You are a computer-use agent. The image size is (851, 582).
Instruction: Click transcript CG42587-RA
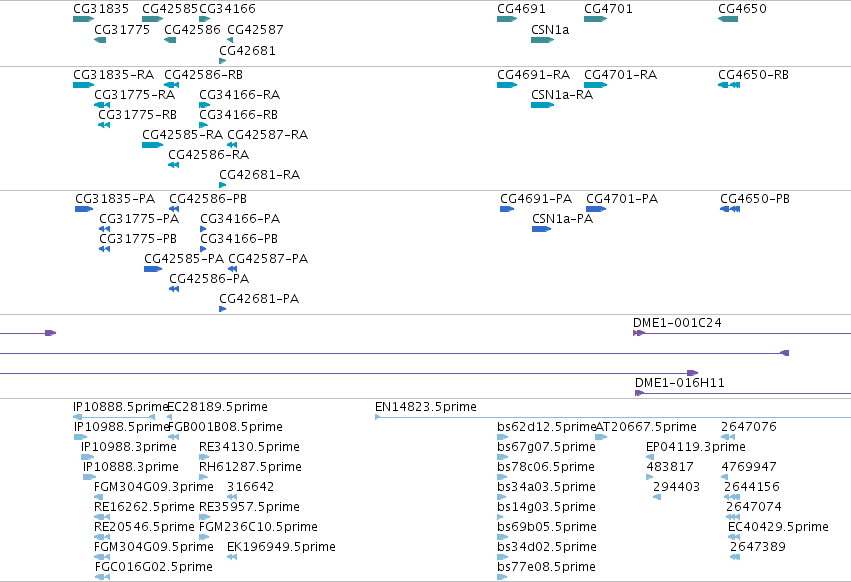[x=268, y=135]
